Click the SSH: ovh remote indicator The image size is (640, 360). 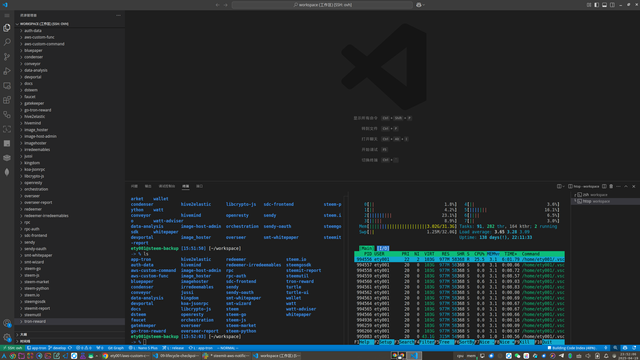(13, 348)
